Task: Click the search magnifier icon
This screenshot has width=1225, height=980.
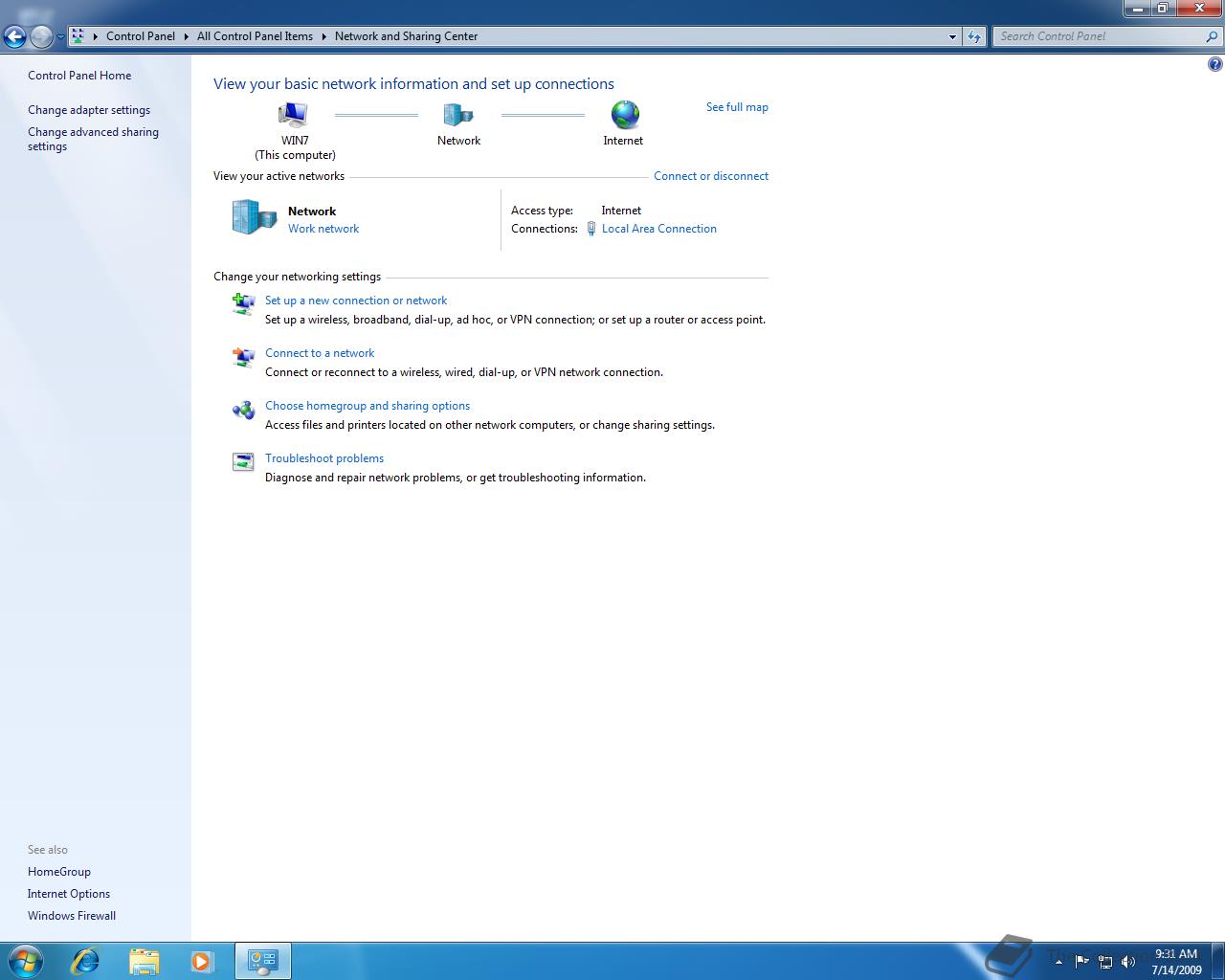Action: [1213, 36]
